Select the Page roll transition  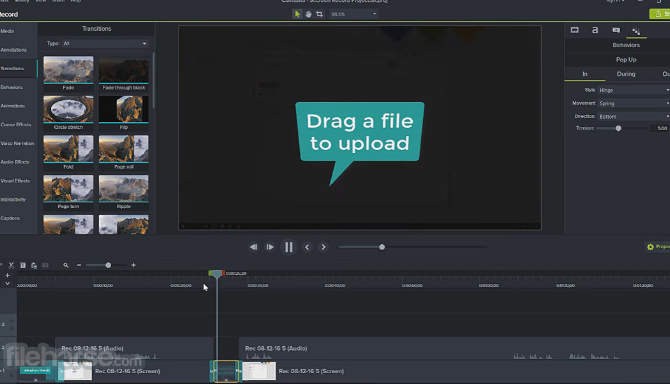click(x=123, y=149)
